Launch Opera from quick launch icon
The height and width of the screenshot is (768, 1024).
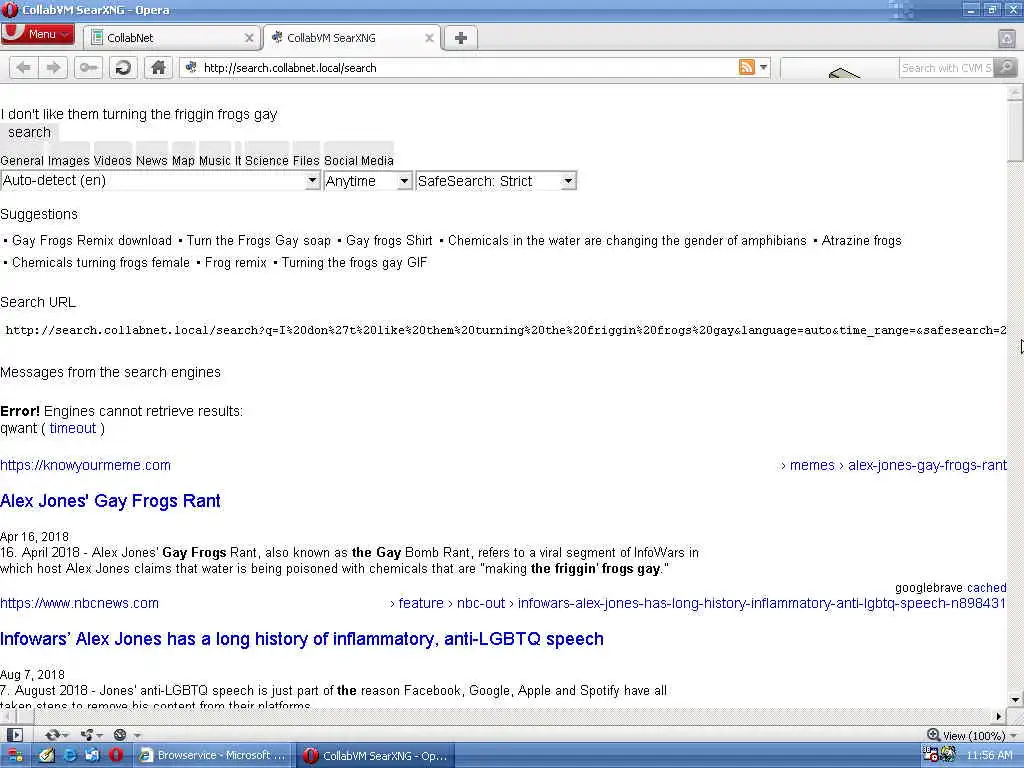[x=116, y=756]
